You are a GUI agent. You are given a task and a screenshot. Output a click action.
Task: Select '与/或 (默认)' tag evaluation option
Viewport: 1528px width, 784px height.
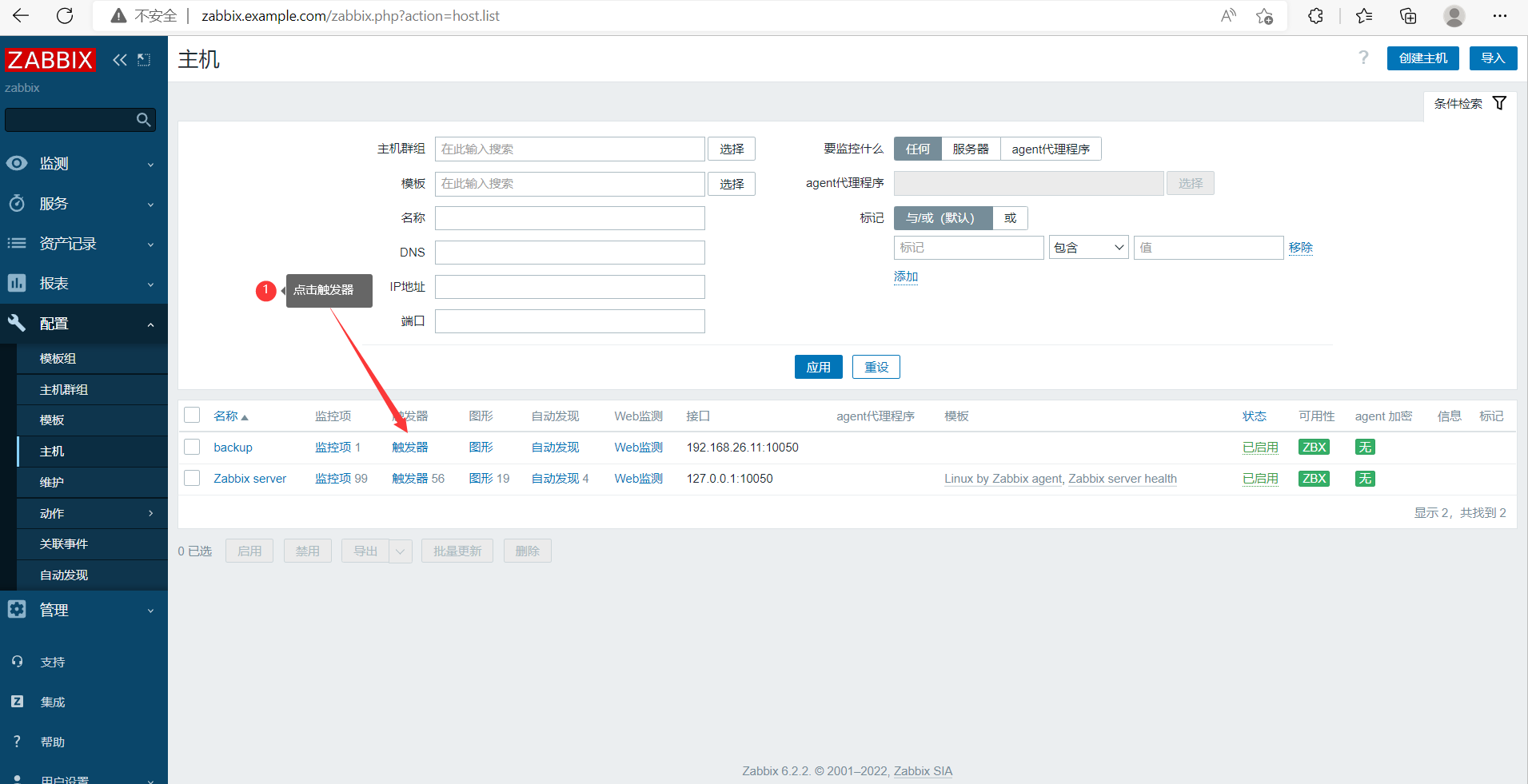click(943, 218)
